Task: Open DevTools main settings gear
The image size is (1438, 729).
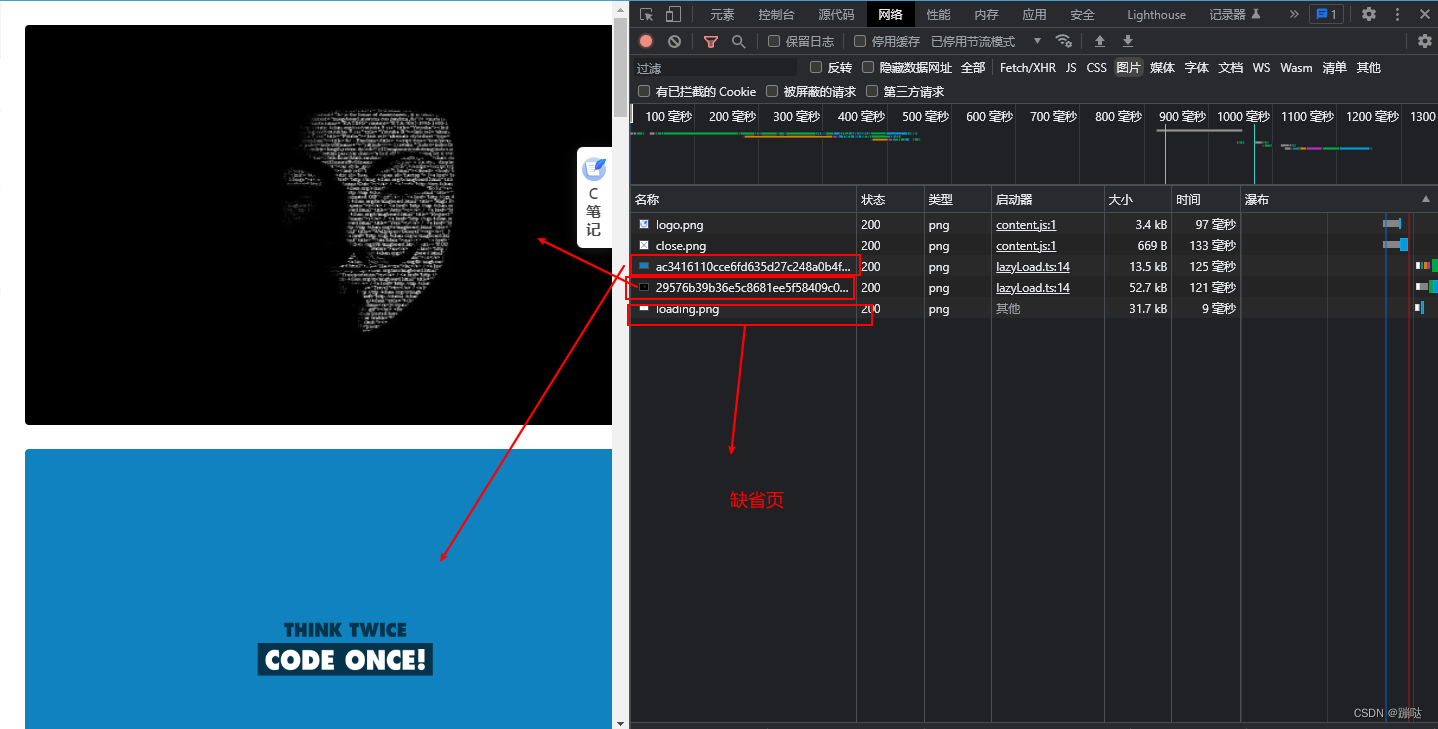Action: pos(1369,14)
